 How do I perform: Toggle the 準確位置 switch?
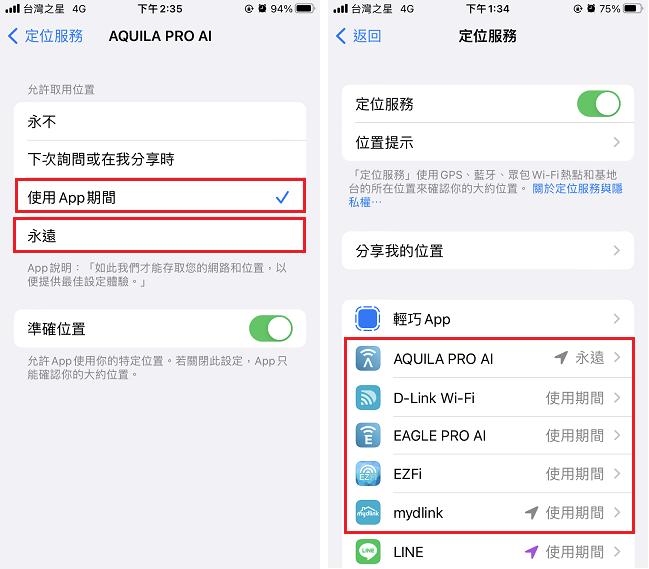(x=271, y=329)
